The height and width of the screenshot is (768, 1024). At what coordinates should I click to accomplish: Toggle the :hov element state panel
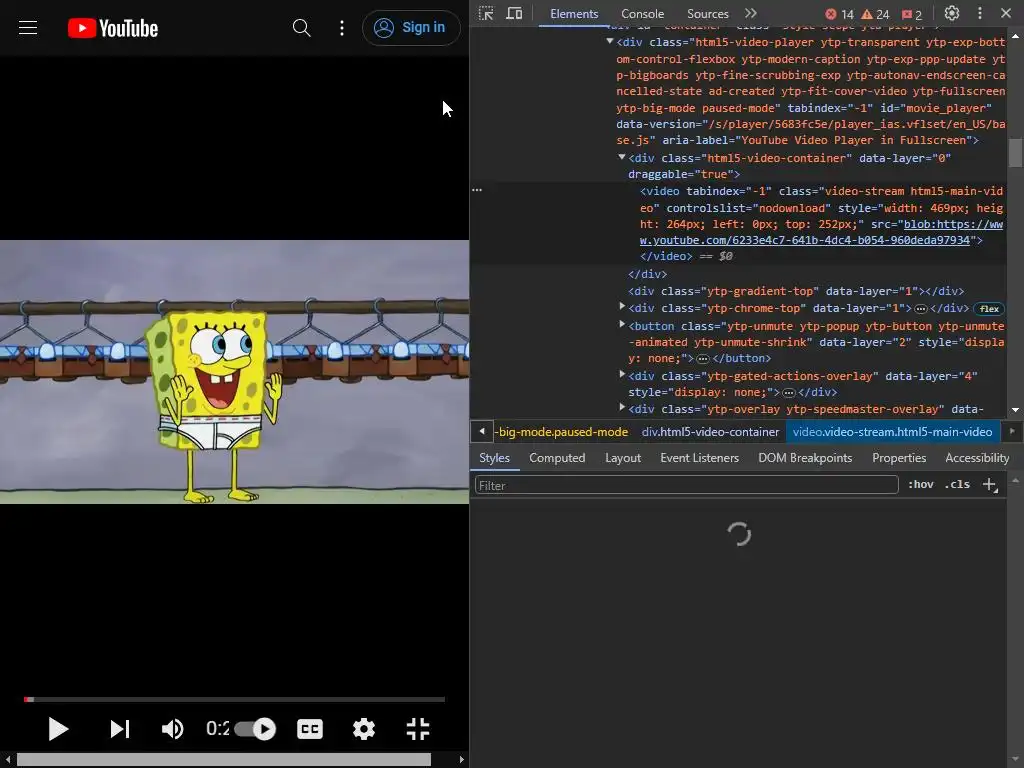pos(921,485)
